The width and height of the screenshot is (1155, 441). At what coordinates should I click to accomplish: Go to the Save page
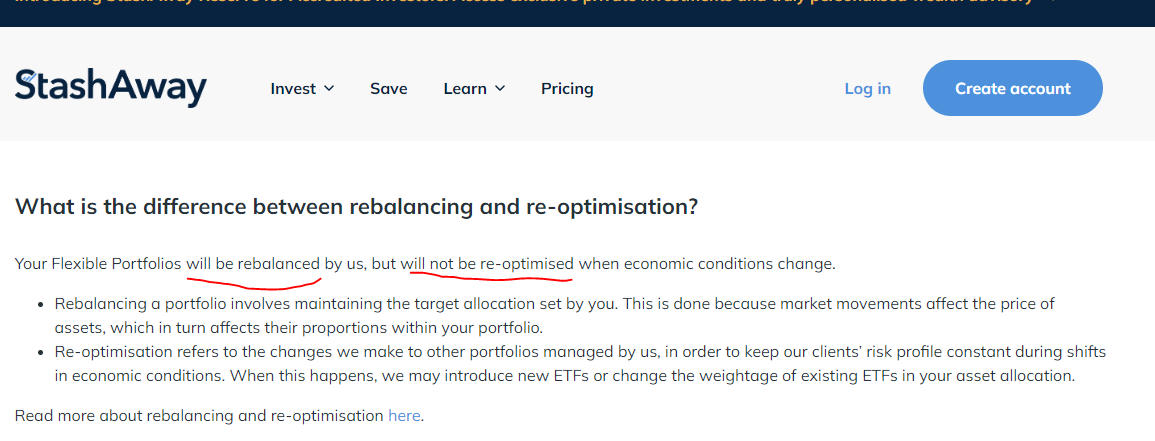click(389, 88)
